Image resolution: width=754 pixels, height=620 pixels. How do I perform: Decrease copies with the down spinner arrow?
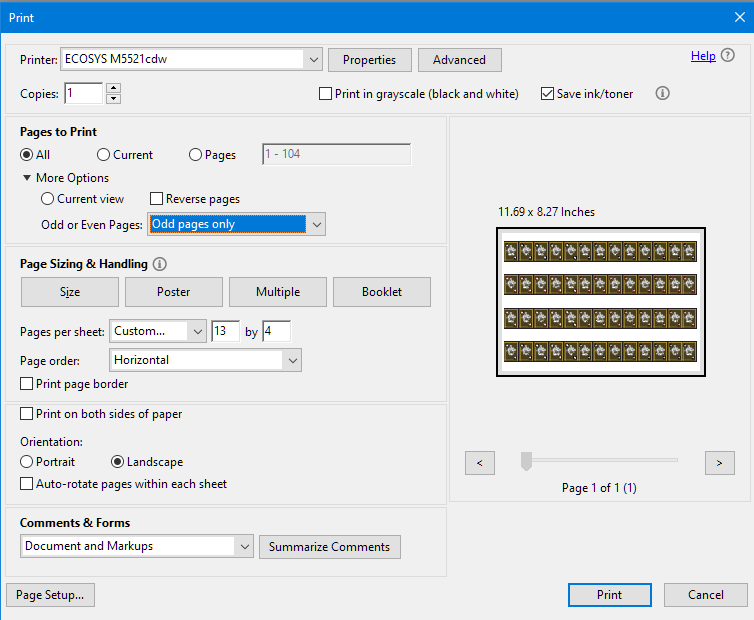coord(113,99)
